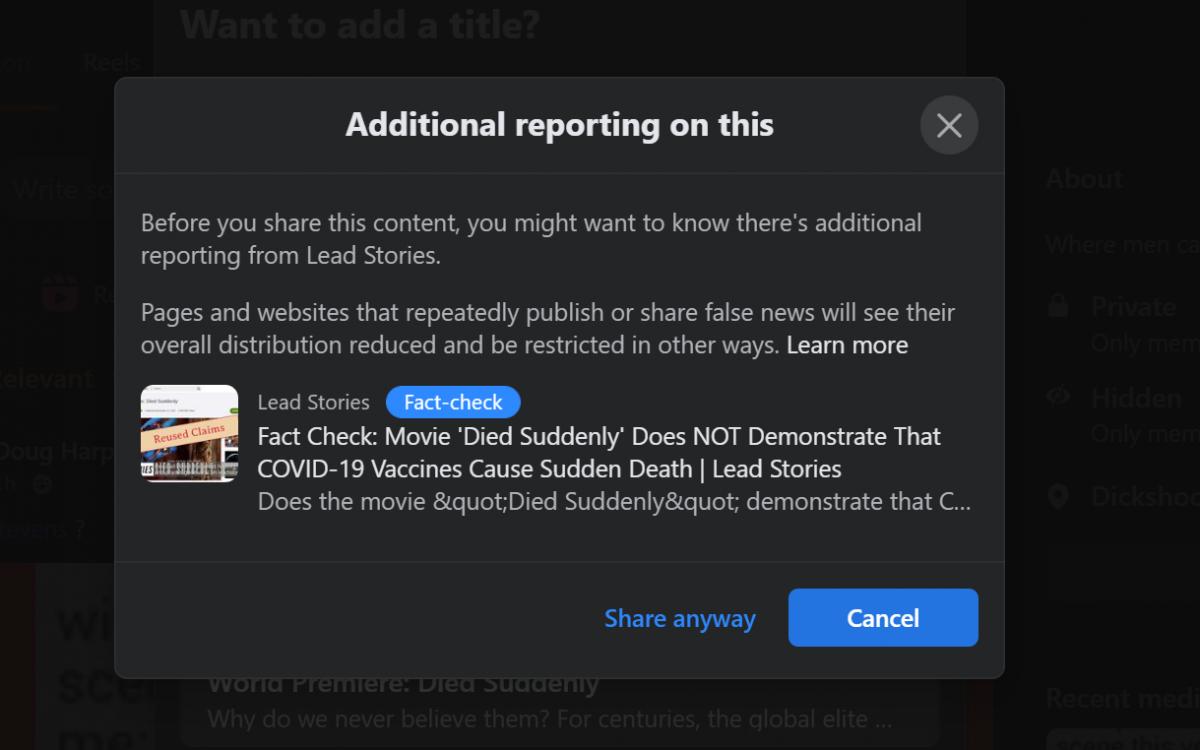The width and height of the screenshot is (1200, 750).
Task: Close the Additional reporting dialog
Action: coord(948,125)
